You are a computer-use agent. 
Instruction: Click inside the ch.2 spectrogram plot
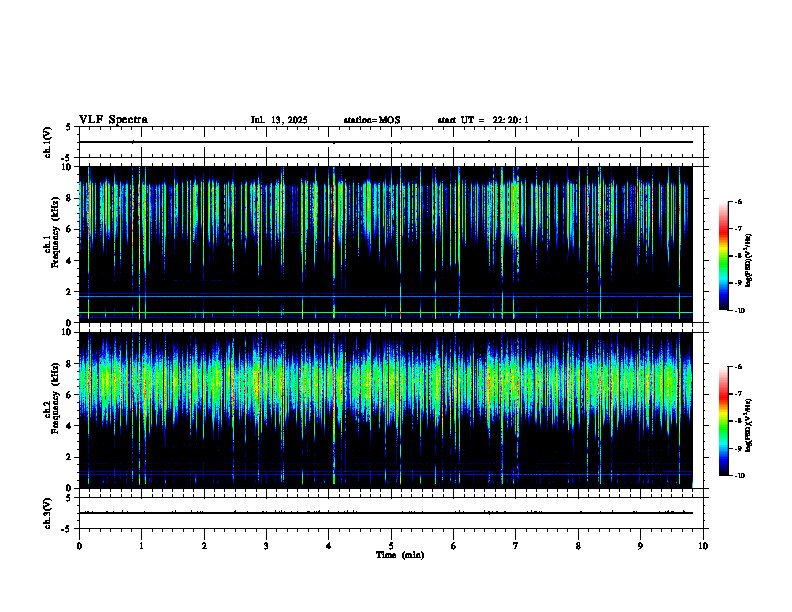pos(385,410)
